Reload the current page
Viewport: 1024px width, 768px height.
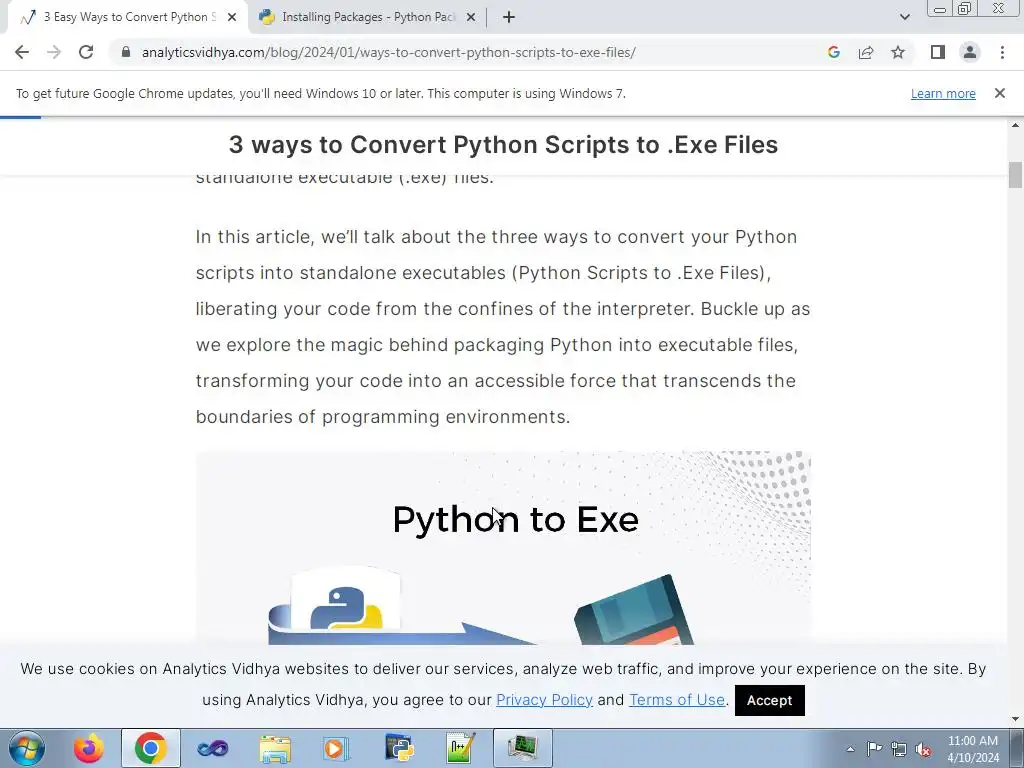86,52
